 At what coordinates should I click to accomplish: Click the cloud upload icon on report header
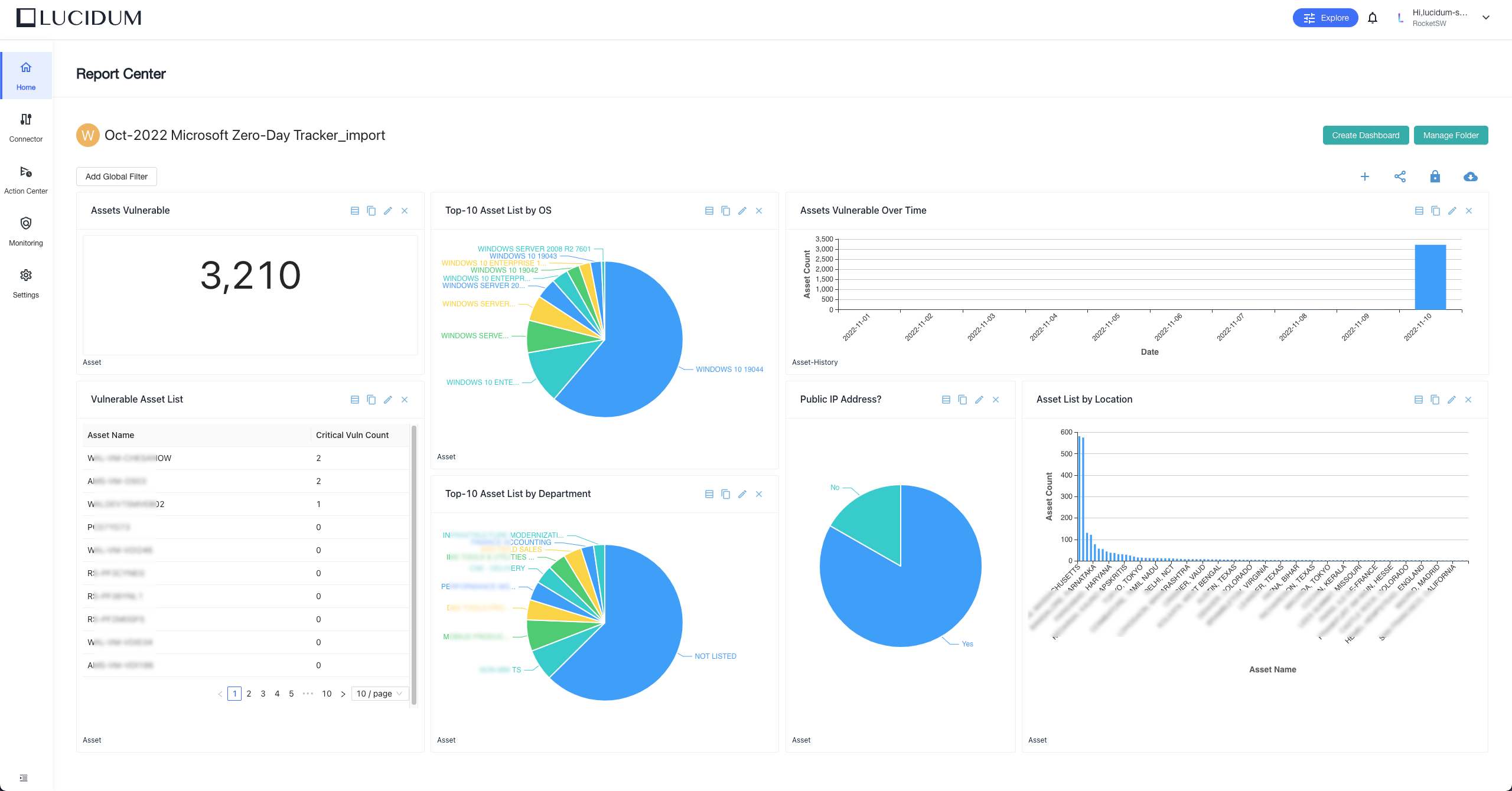(1470, 177)
